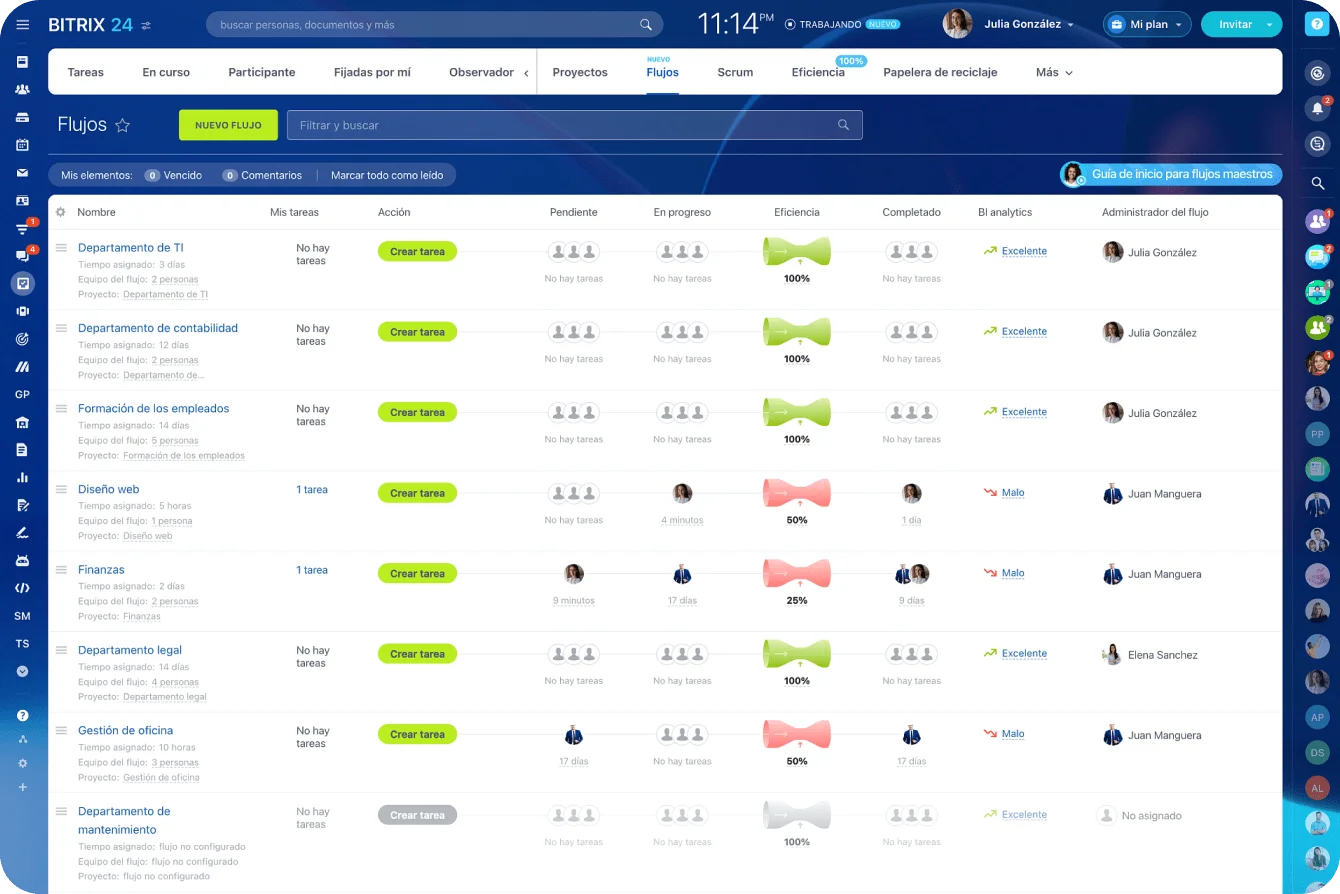
Task: Open the Julia González profile dropdown
Action: pos(1028,24)
